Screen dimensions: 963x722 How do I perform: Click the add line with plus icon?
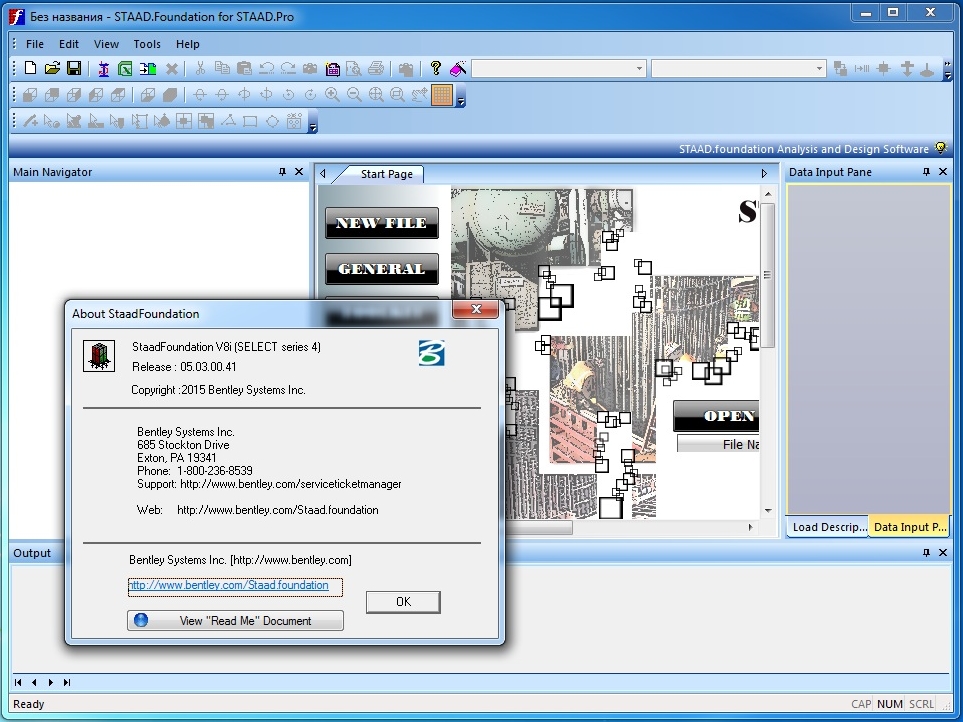[x=30, y=121]
